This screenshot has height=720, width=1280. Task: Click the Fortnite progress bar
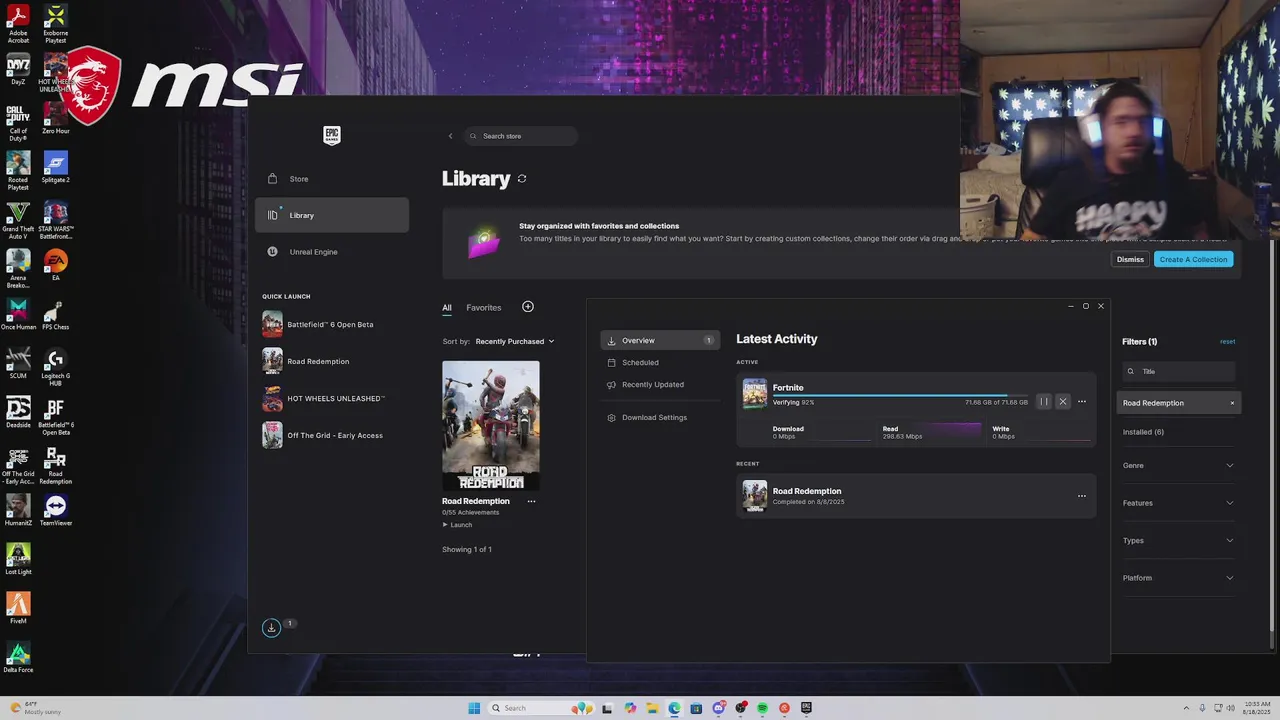(900, 395)
